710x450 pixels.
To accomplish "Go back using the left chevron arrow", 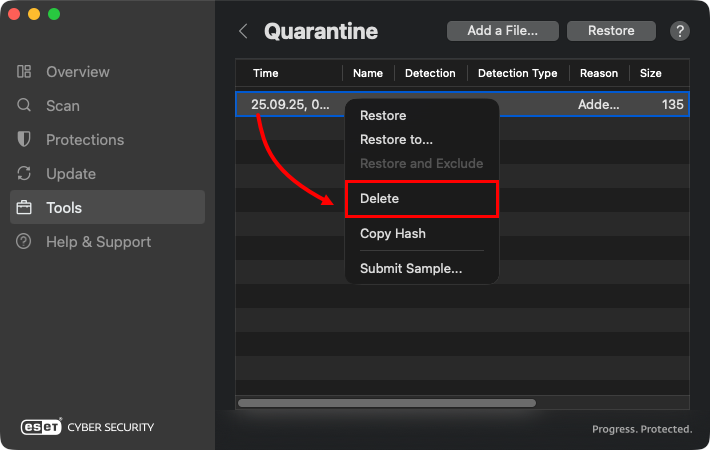I will [243, 31].
